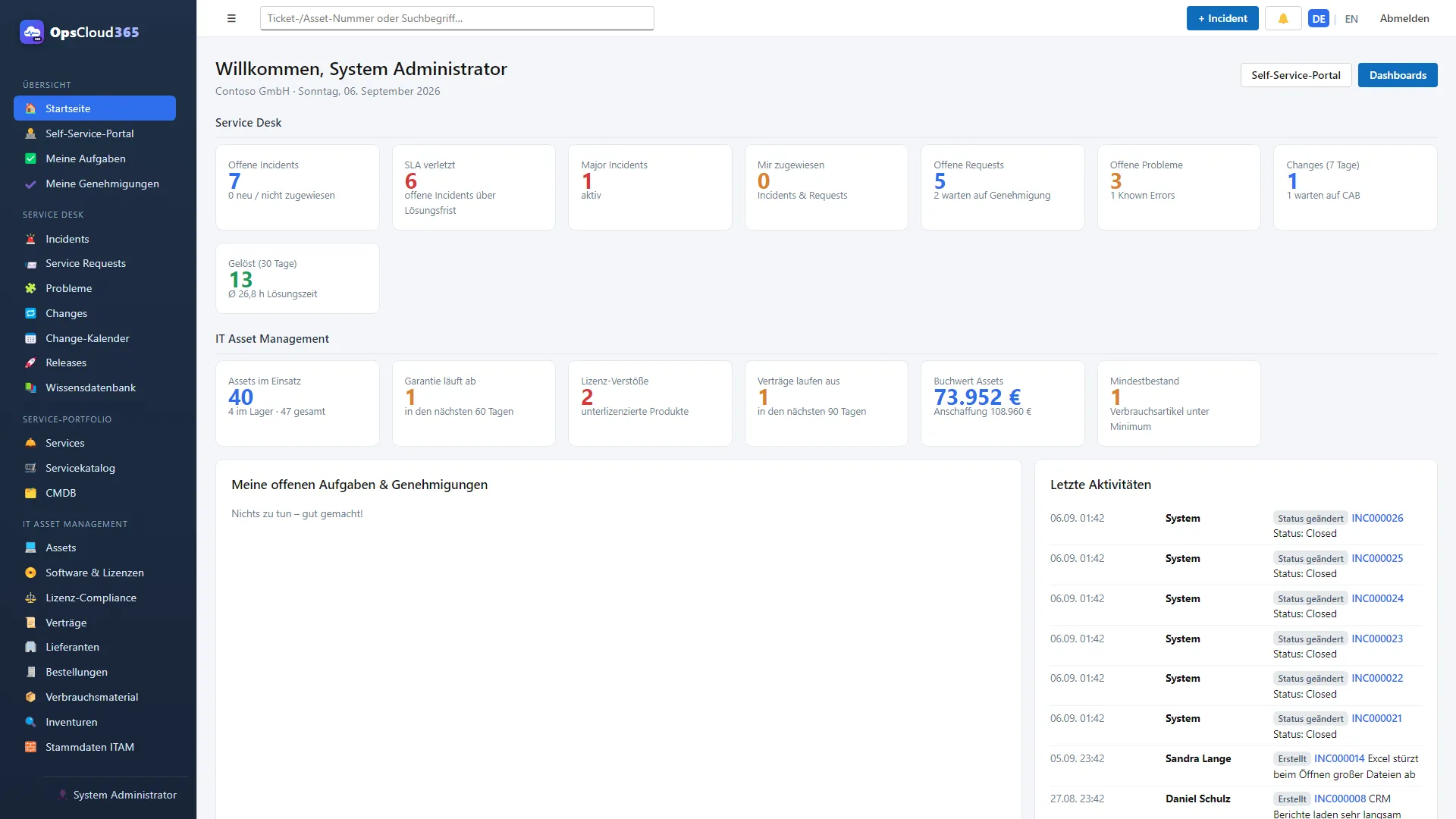
Task: Open the Self-Service-Portal header button
Action: coord(1296,75)
